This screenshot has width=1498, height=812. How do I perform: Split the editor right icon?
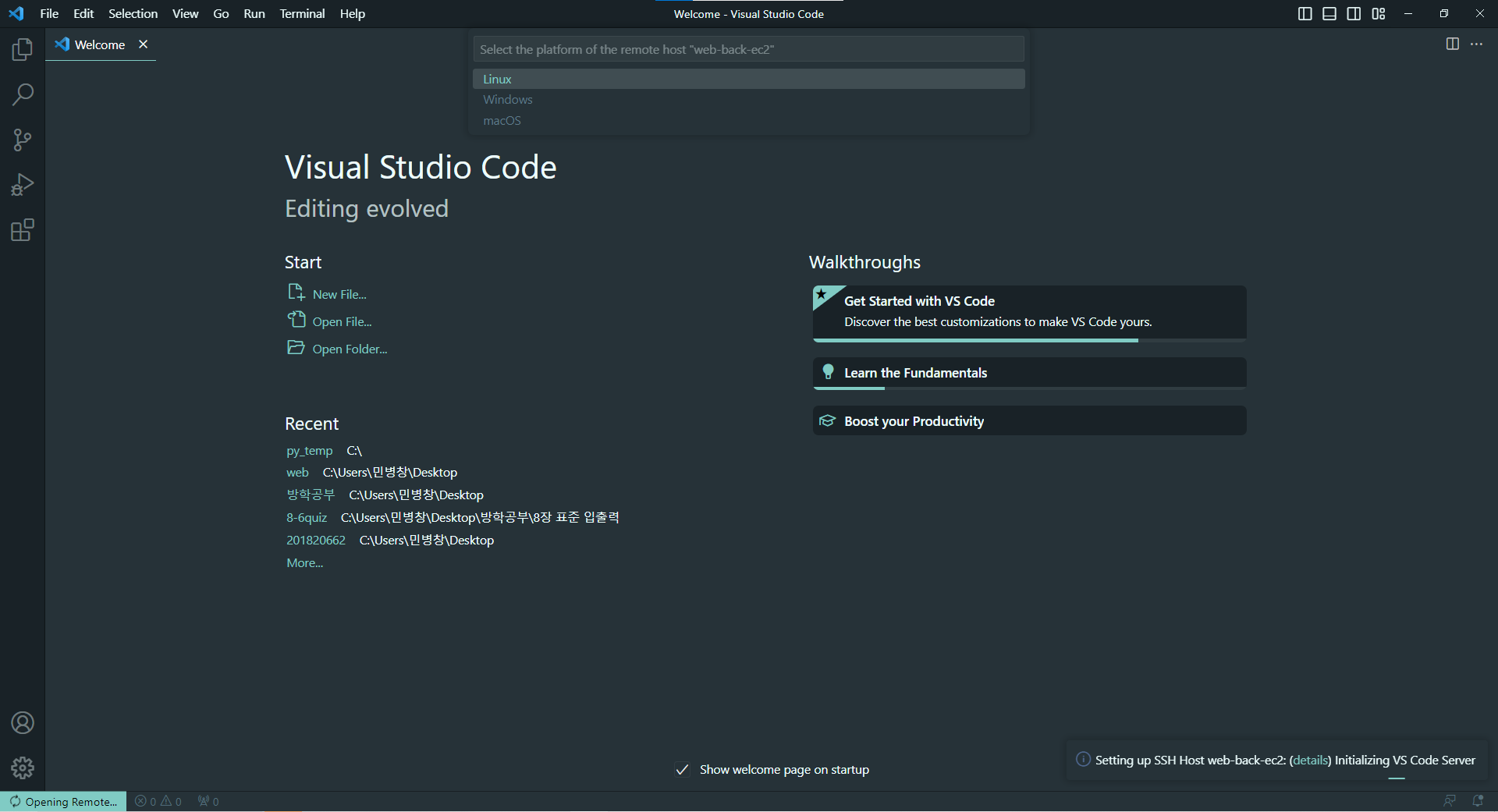click(1452, 44)
